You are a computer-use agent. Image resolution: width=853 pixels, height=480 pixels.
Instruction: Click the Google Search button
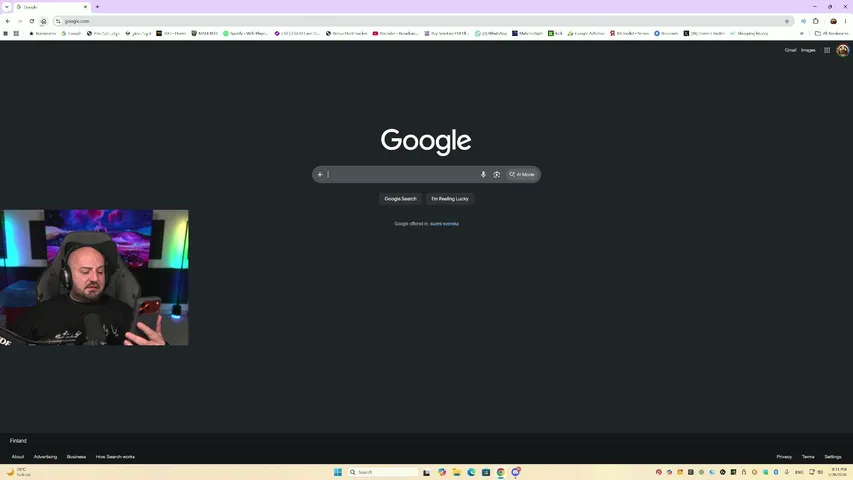[400, 199]
